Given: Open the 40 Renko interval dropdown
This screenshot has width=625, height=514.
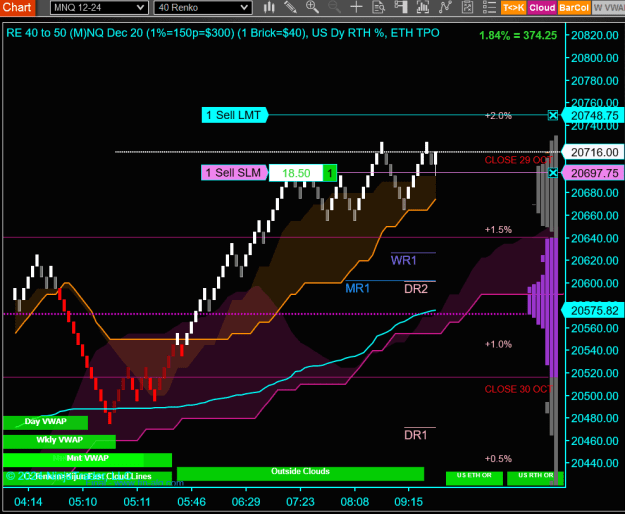Looking at the screenshot, I should click(x=203, y=8).
